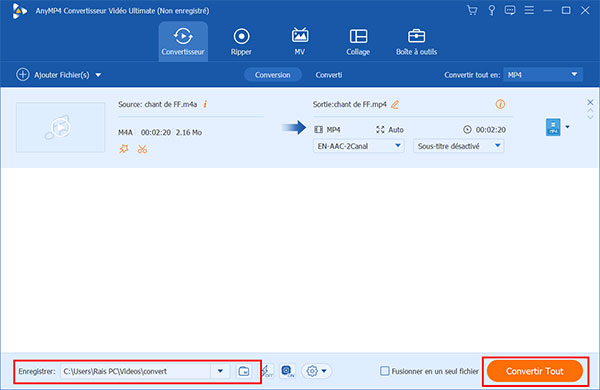600x390 pixels.
Task: Toggle the lightning acceleration OFF icon
Action: pyautogui.click(x=267, y=371)
